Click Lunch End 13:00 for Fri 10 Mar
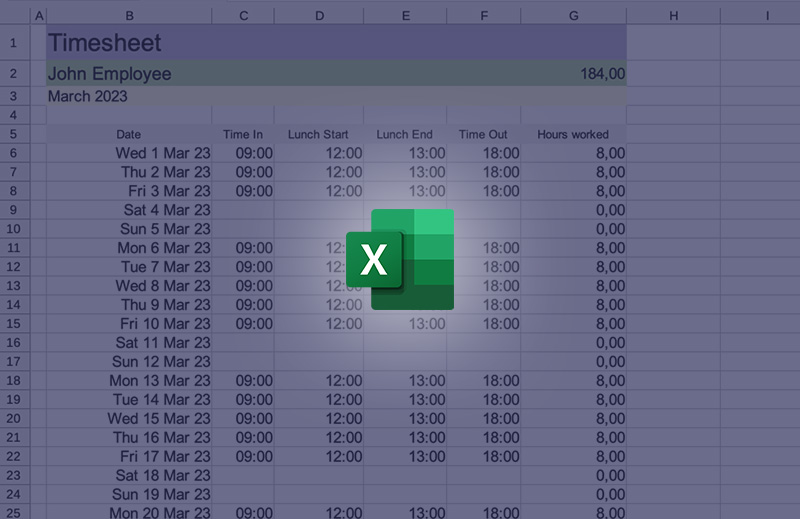This screenshot has height=519, width=800. [x=405, y=324]
